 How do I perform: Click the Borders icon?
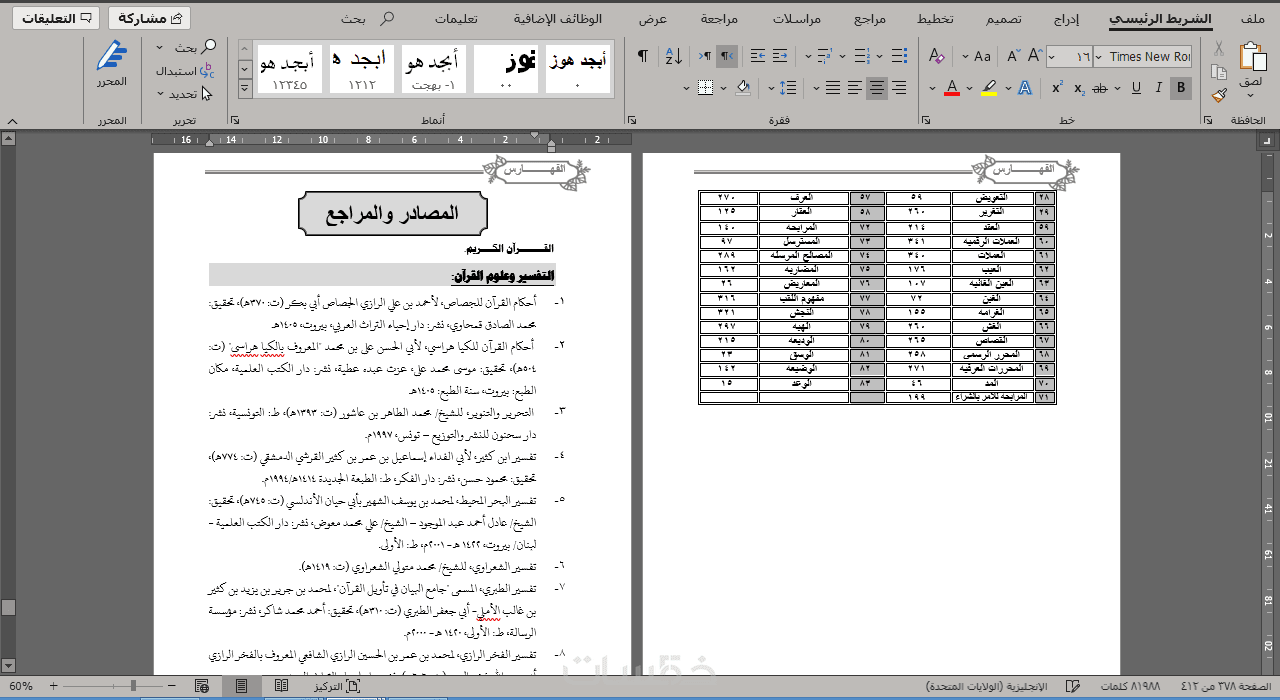705,88
